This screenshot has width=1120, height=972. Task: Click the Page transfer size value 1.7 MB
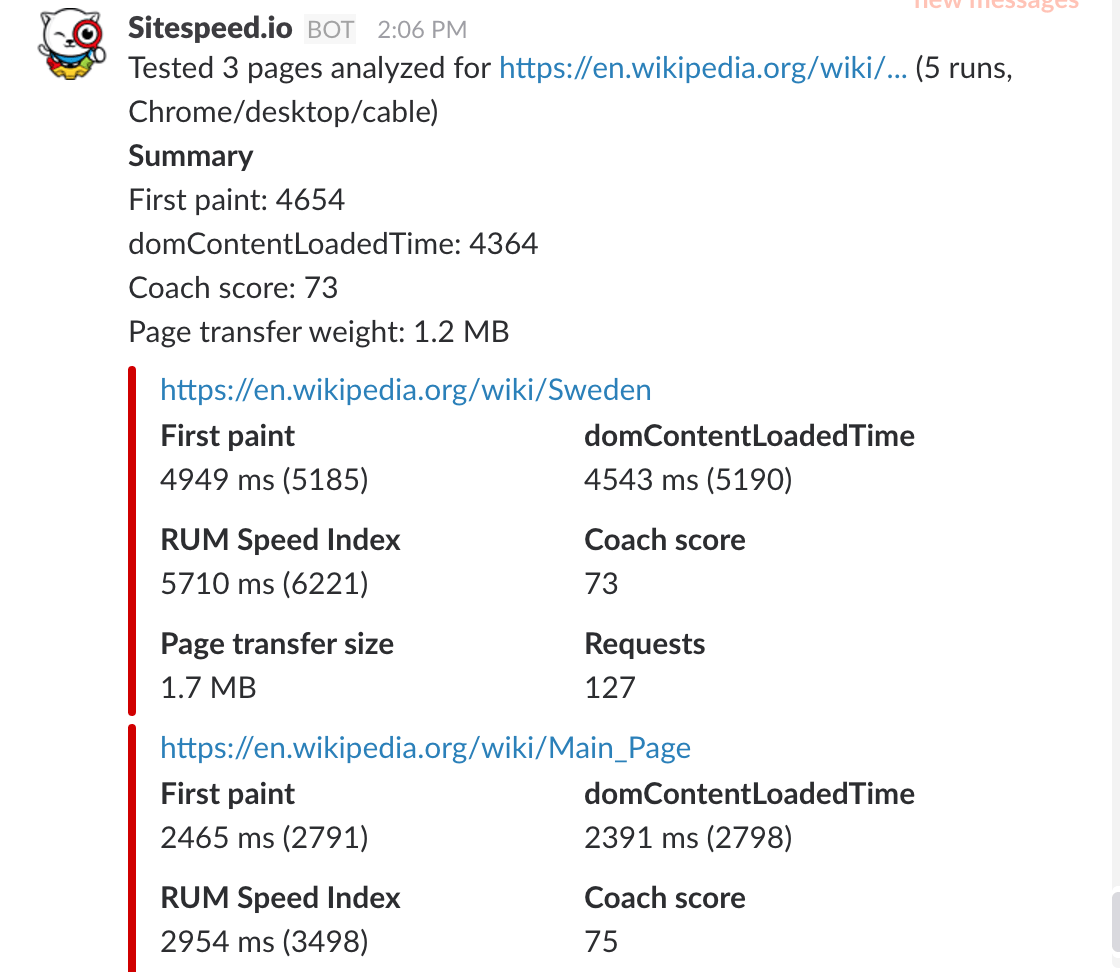click(x=208, y=687)
